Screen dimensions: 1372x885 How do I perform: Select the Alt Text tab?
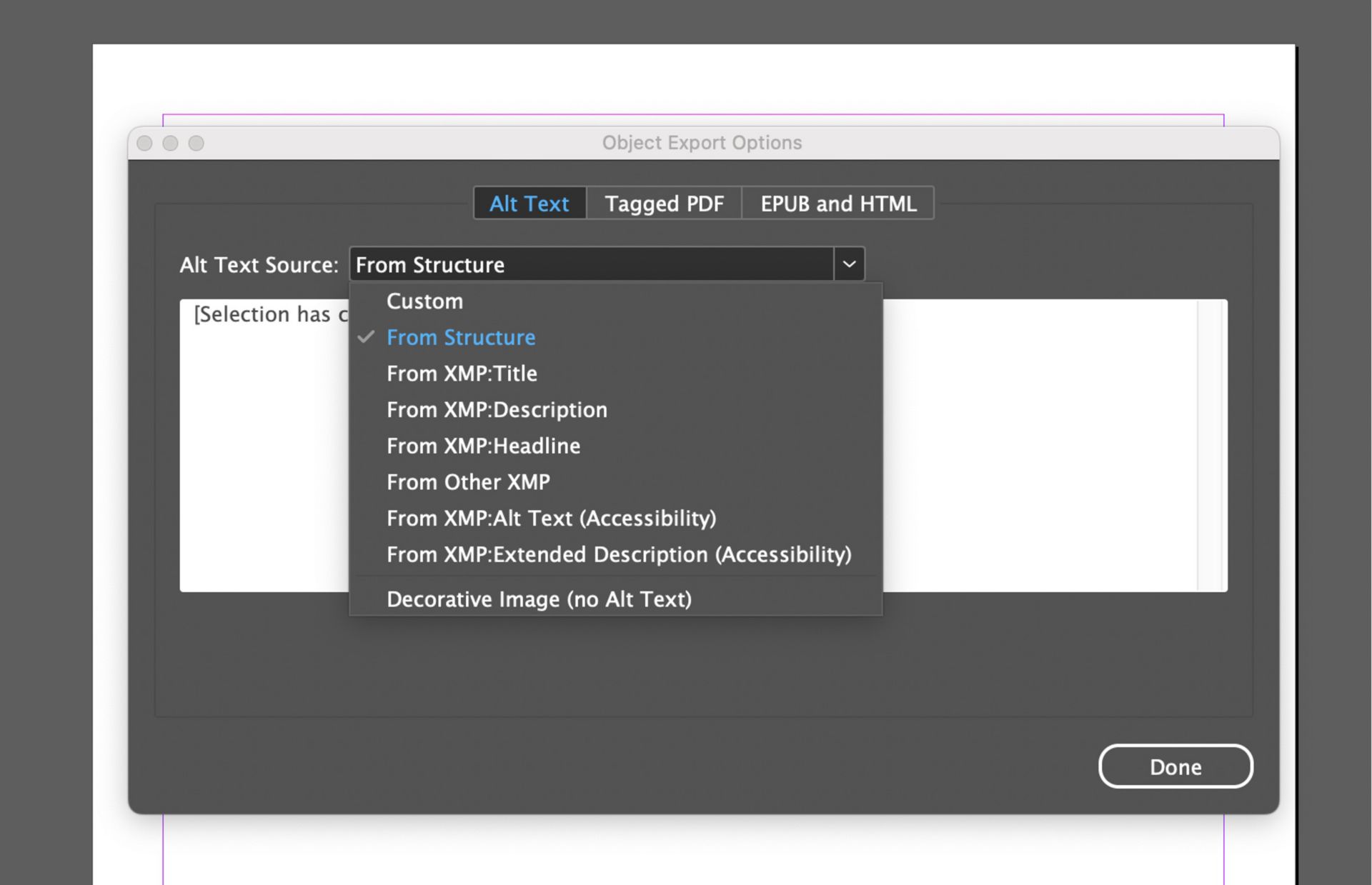coord(529,204)
